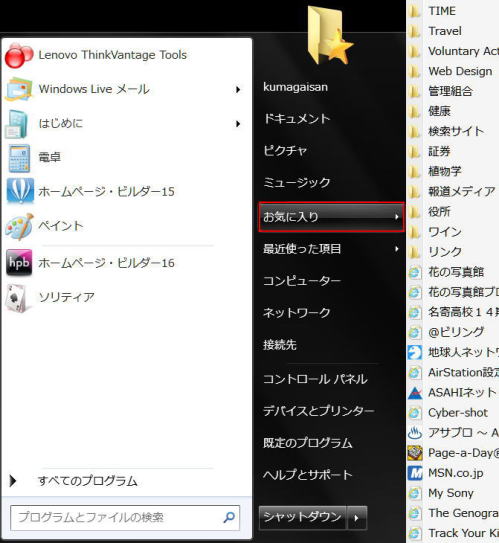Open ミュージック from Start menu
Image resolution: width=499 pixels, height=543 pixels.
(297, 183)
